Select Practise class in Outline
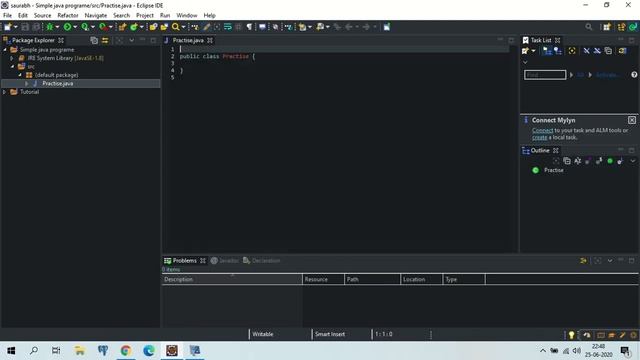Viewport: 640px width, 360px height. [x=553, y=170]
